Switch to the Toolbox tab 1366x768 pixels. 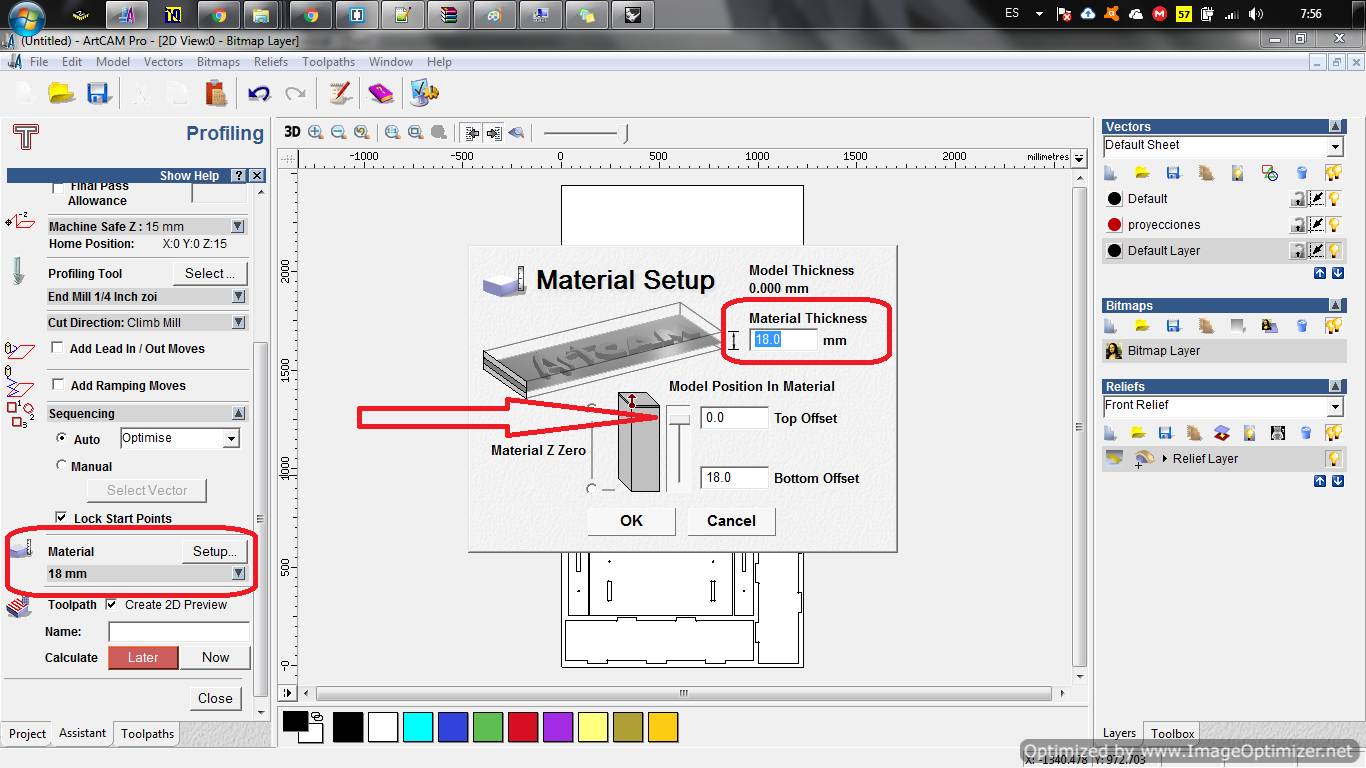pos(1172,734)
